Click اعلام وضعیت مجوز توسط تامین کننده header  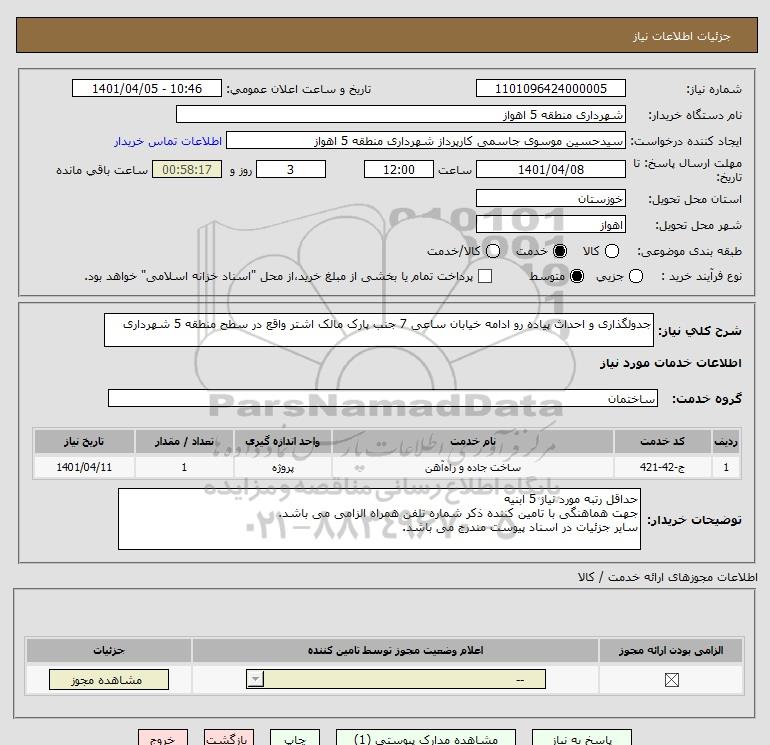tap(395, 650)
